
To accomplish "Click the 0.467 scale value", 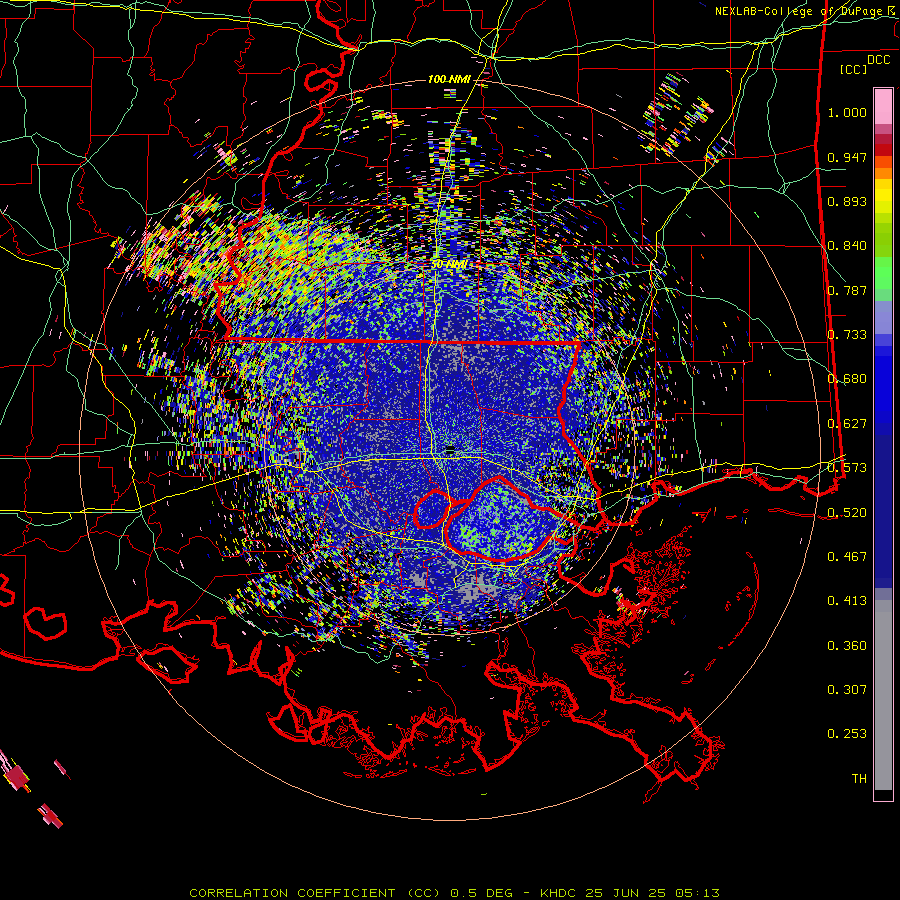I will click(x=847, y=557).
